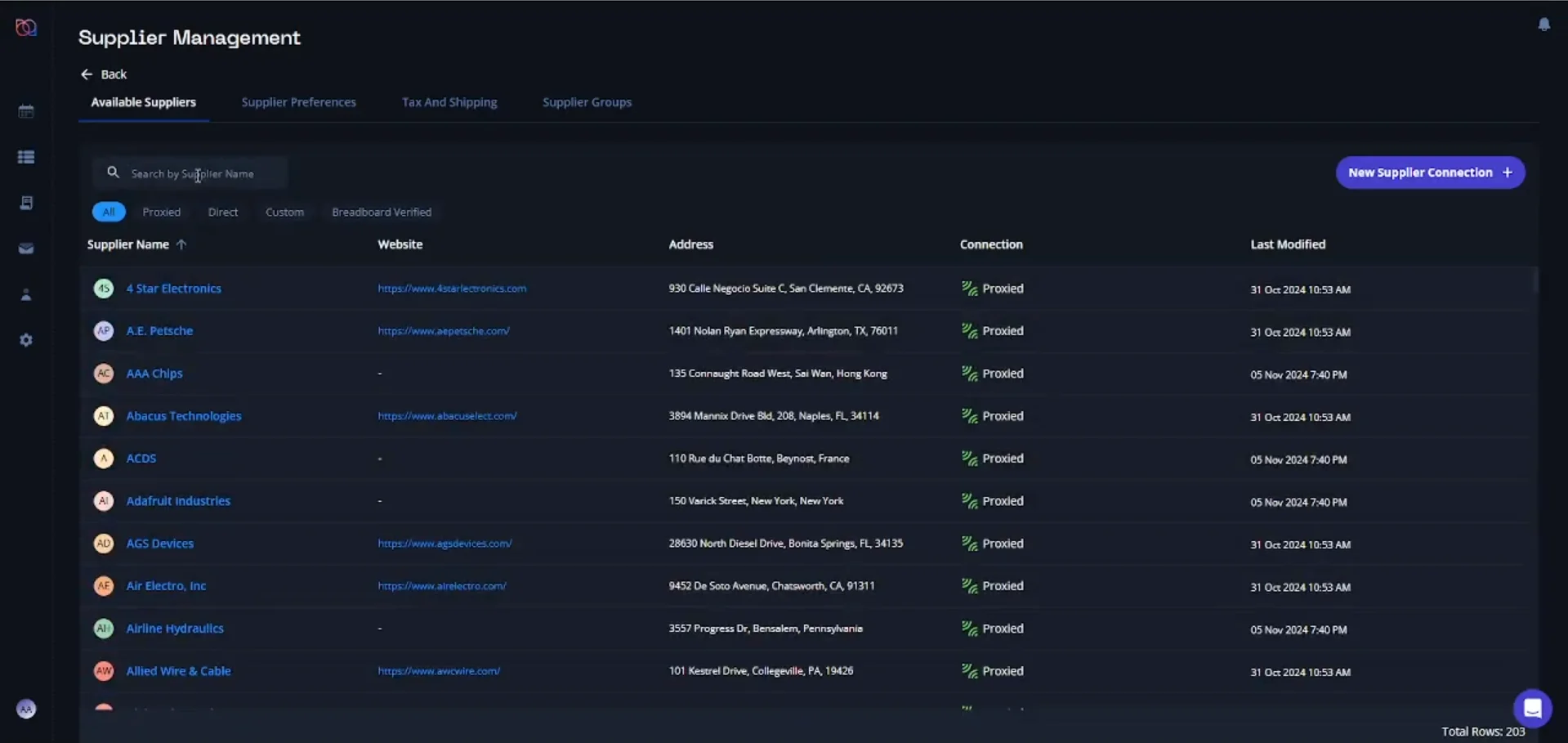Open AGS Devices supplier
The height and width of the screenshot is (743, 1568).
(160, 544)
